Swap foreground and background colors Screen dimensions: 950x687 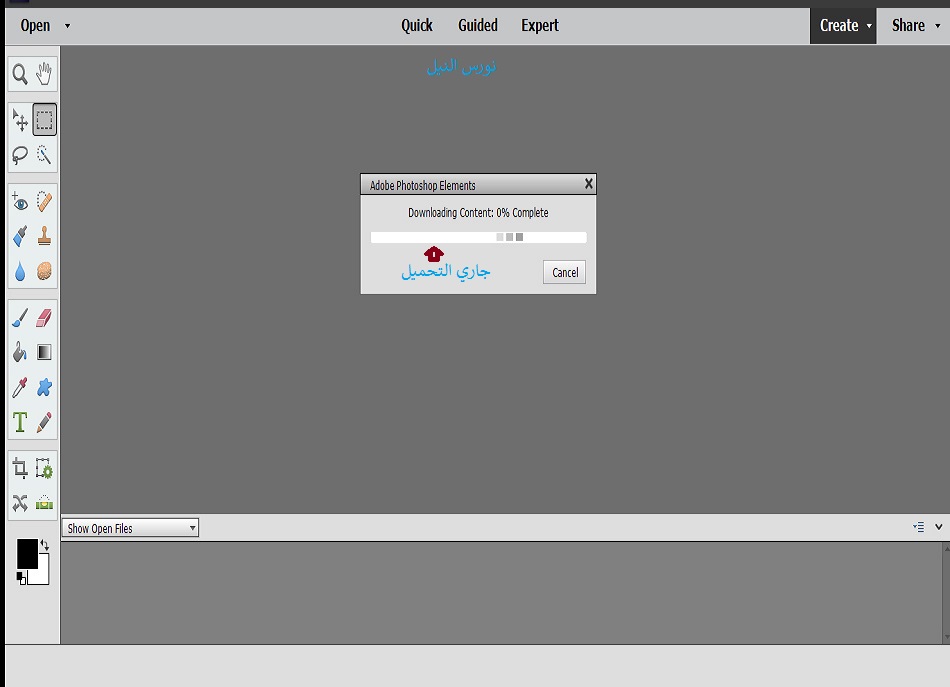(x=44, y=545)
